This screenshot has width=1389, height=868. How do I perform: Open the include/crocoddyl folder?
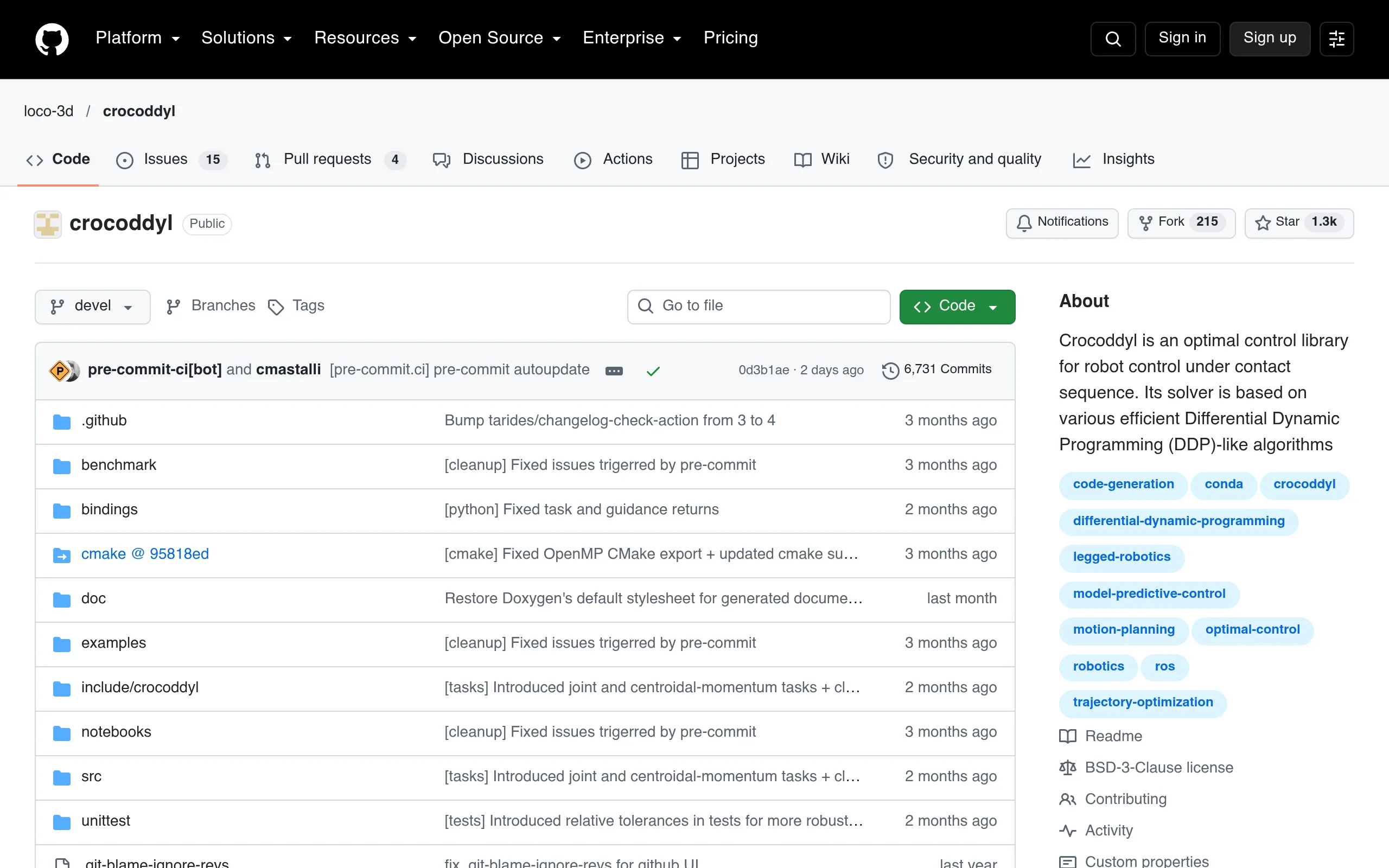tap(139, 688)
